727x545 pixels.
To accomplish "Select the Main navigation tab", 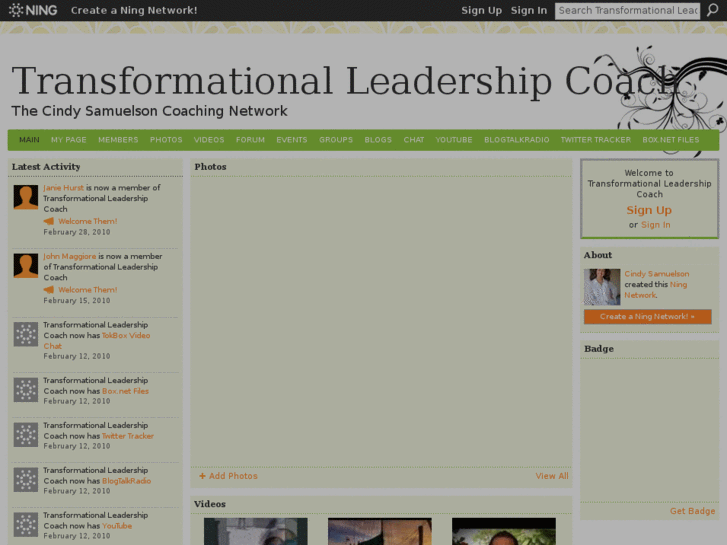I will point(29,140).
